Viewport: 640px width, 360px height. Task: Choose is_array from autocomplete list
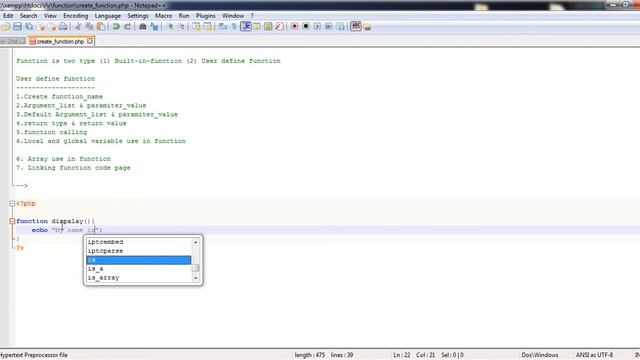(x=139, y=278)
